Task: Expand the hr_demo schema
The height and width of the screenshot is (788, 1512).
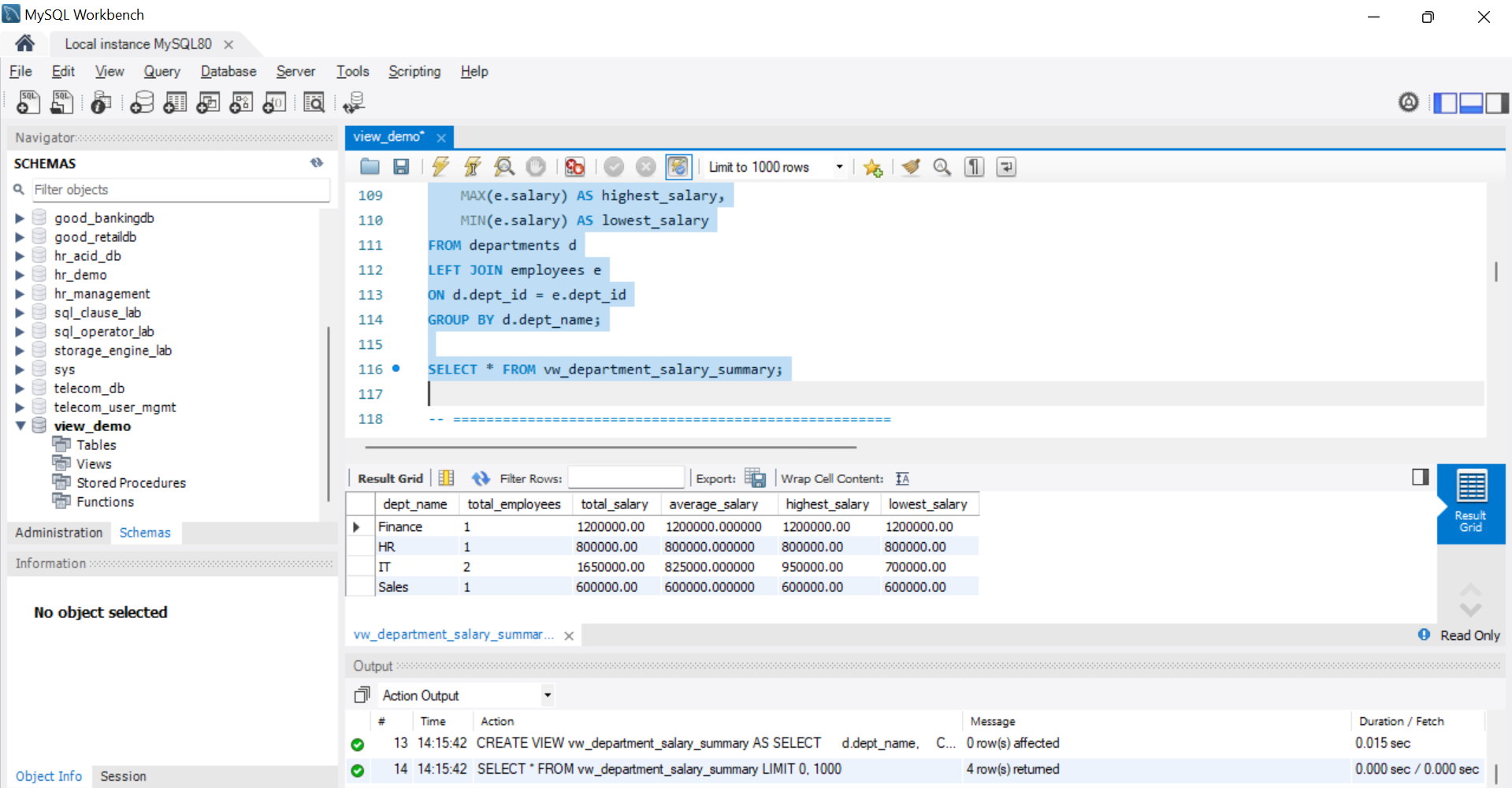Action: click(x=20, y=275)
